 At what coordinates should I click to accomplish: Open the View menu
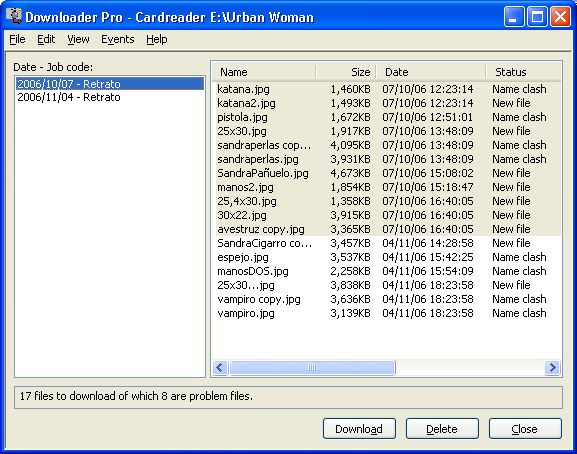pos(78,39)
